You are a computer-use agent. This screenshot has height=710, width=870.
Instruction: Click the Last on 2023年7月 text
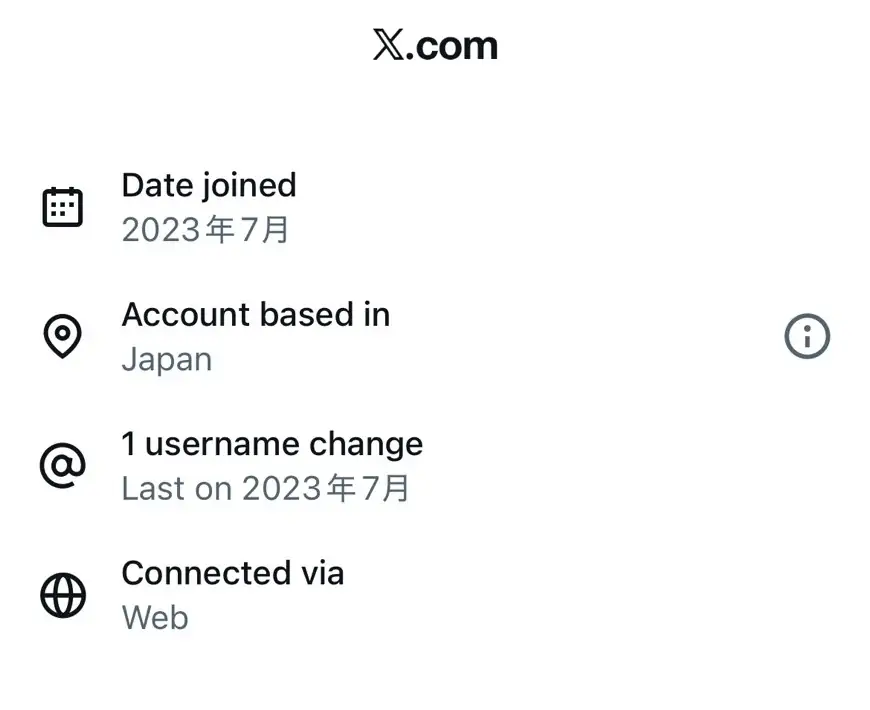(266, 488)
